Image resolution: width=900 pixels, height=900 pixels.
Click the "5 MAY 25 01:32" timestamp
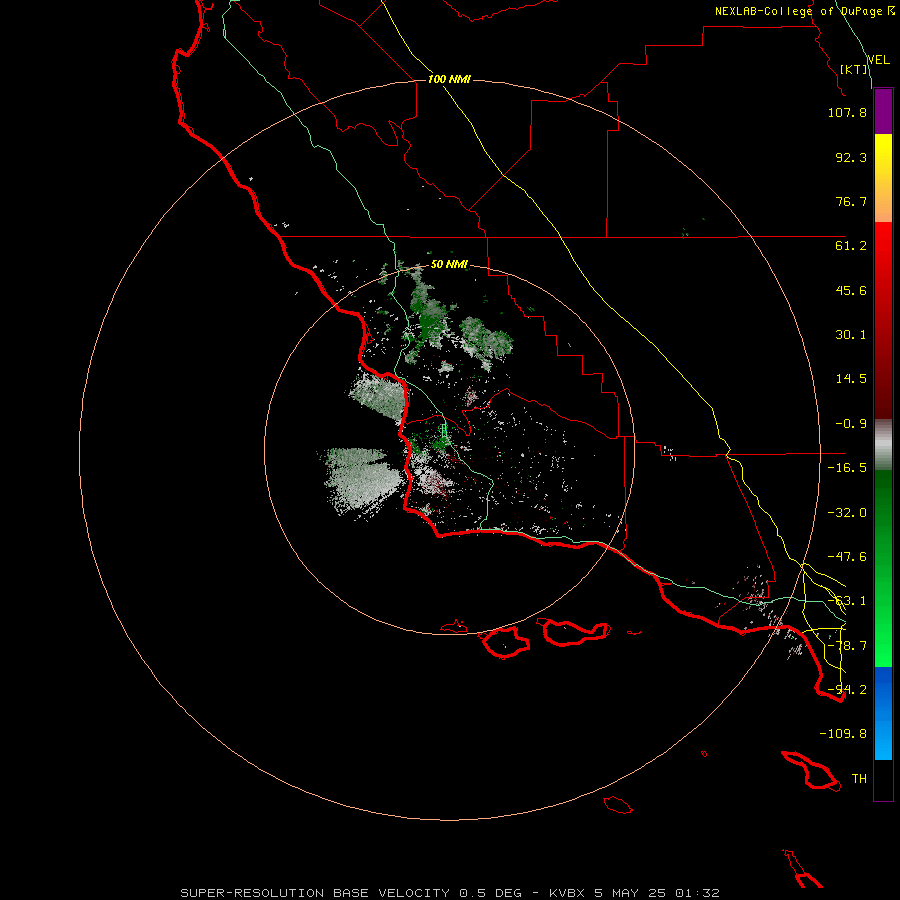pyautogui.click(x=657, y=893)
